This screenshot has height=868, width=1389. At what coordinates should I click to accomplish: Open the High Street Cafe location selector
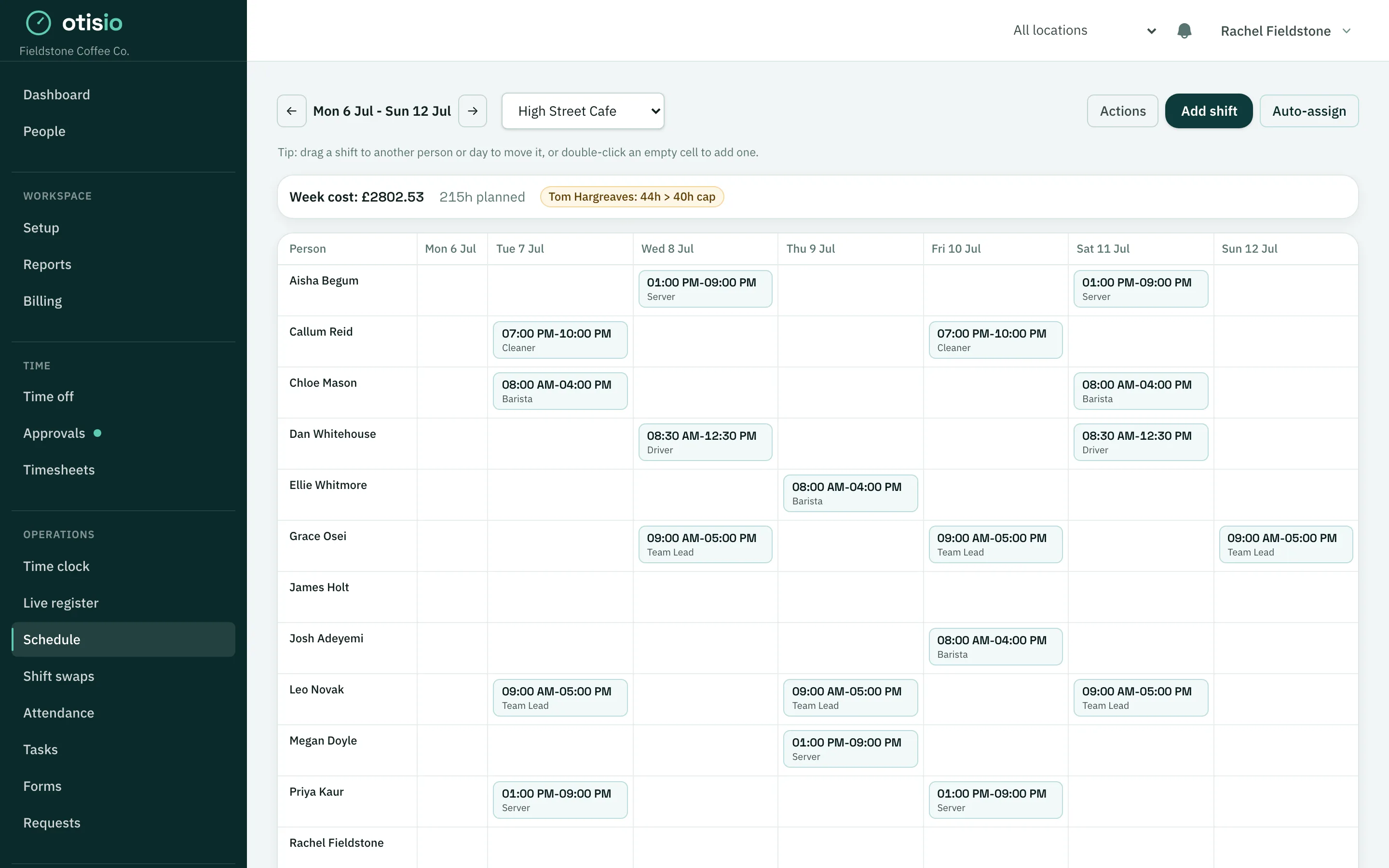pyautogui.click(x=583, y=111)
